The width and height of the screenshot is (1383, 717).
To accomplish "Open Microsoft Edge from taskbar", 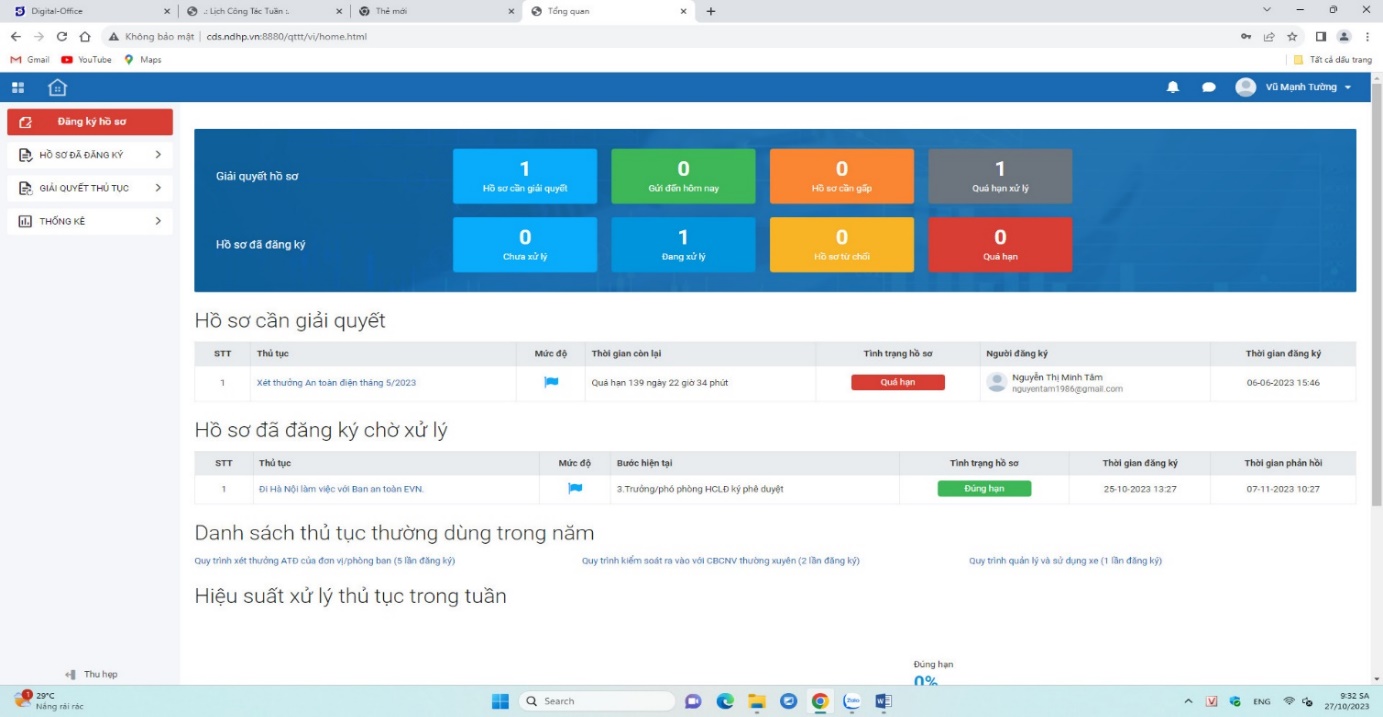I will pos(725,701).
